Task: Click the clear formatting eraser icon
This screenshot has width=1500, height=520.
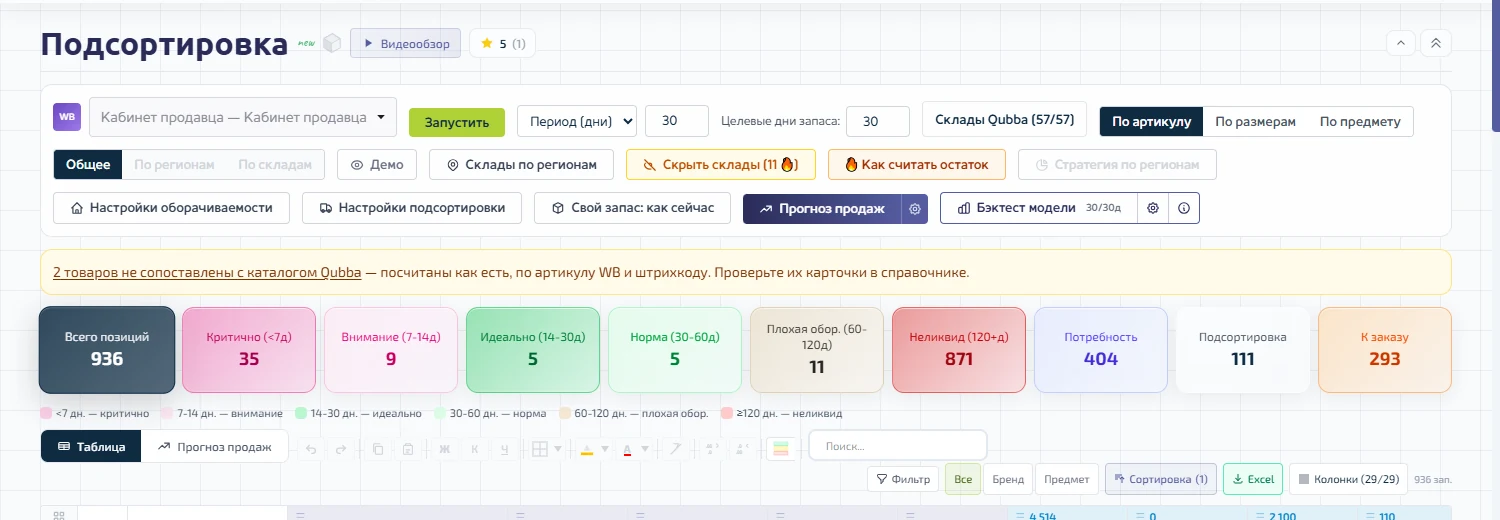Action: (x=675, y=449)
